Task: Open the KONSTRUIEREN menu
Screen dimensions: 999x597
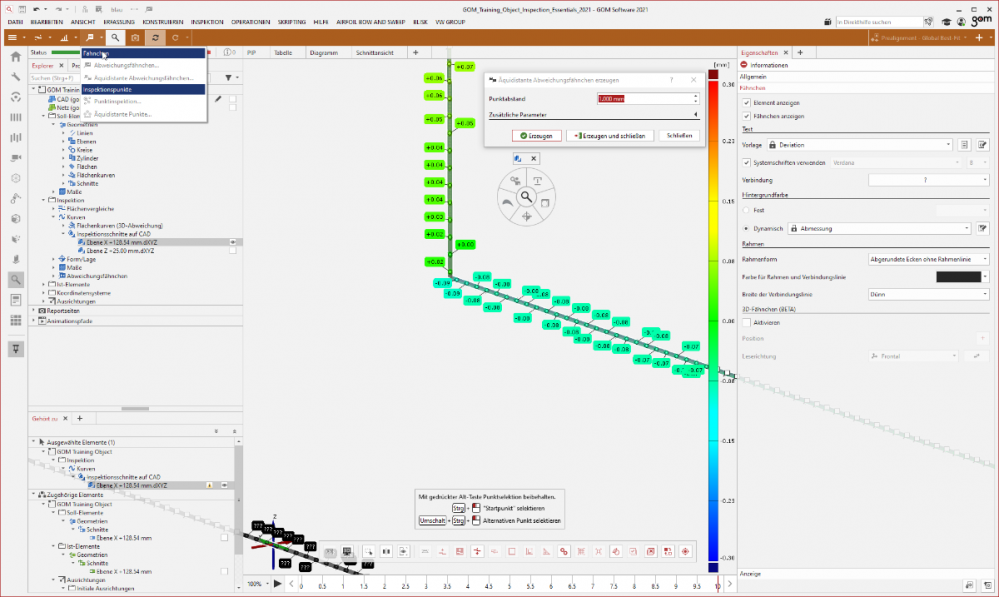Action: 162,22
